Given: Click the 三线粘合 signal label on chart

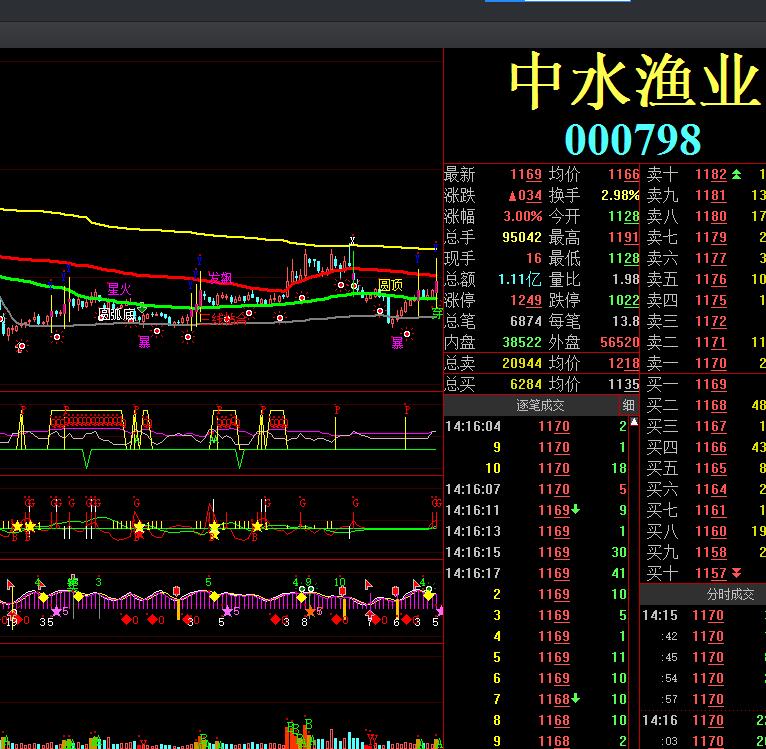Looking at the screenshot, I should (223, 319).
